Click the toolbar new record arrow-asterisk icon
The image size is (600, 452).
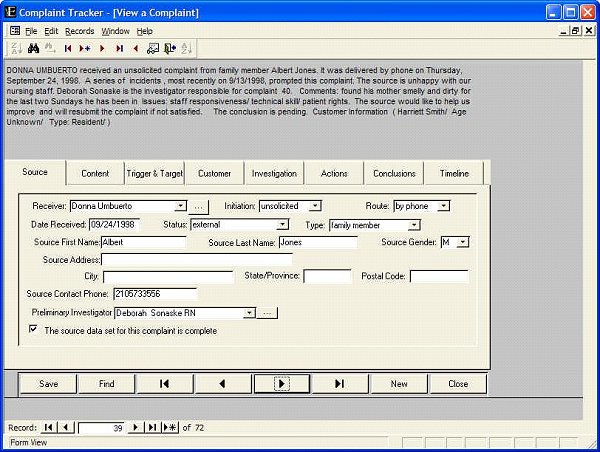click(84, 47)
